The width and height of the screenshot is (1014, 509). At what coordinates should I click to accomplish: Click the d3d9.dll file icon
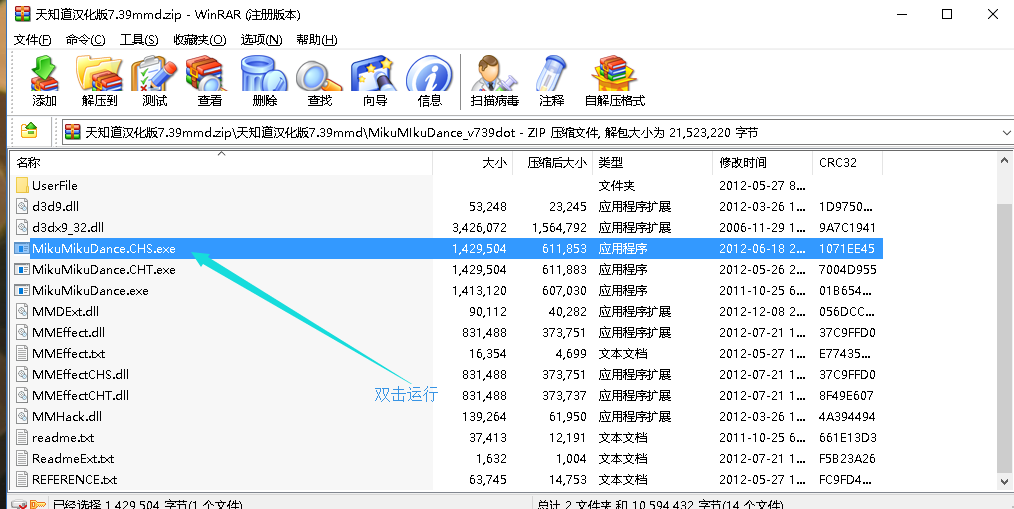click(23, 206)
